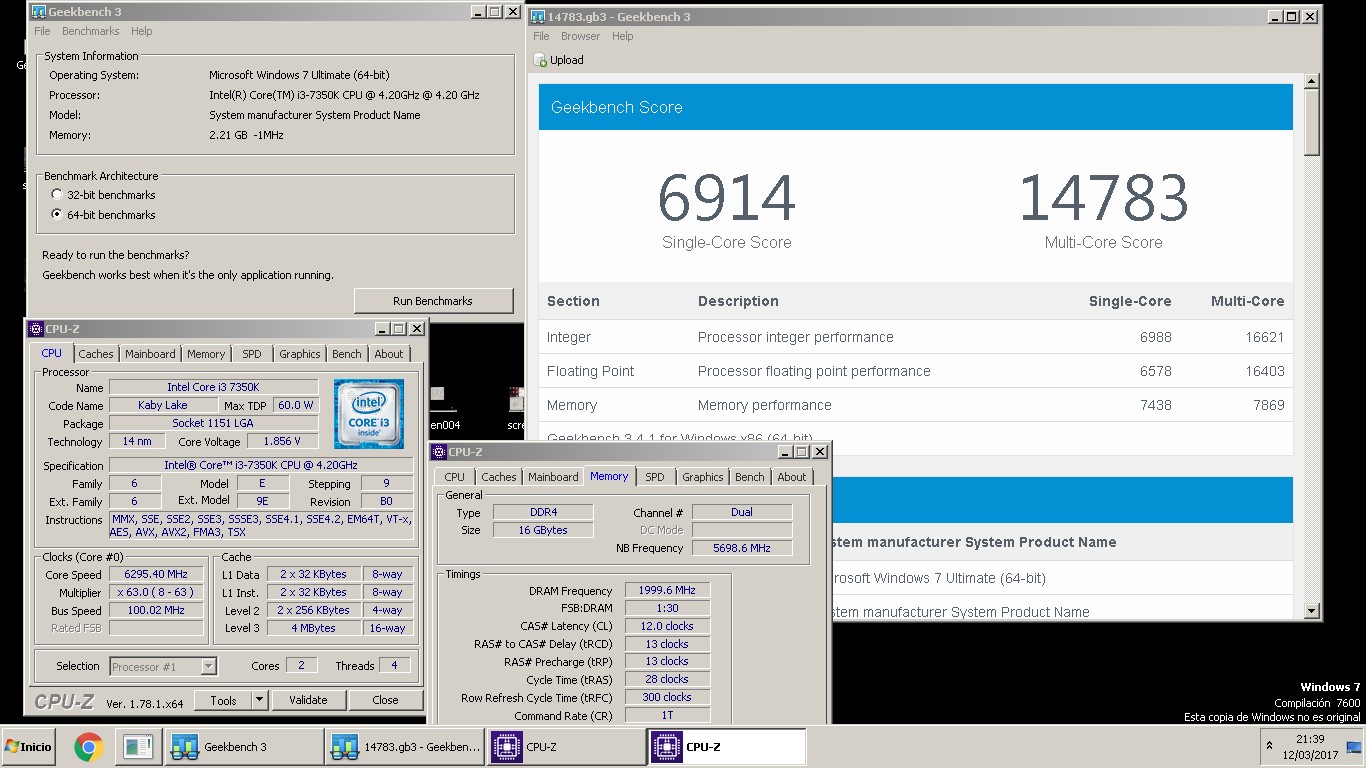
Task: Click the Upload icon in Geekbench results
Action: 541,60
